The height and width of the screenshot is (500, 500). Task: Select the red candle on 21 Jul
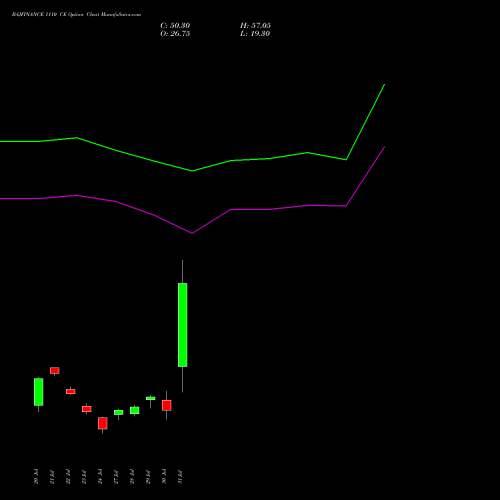[x=55, y=371]
